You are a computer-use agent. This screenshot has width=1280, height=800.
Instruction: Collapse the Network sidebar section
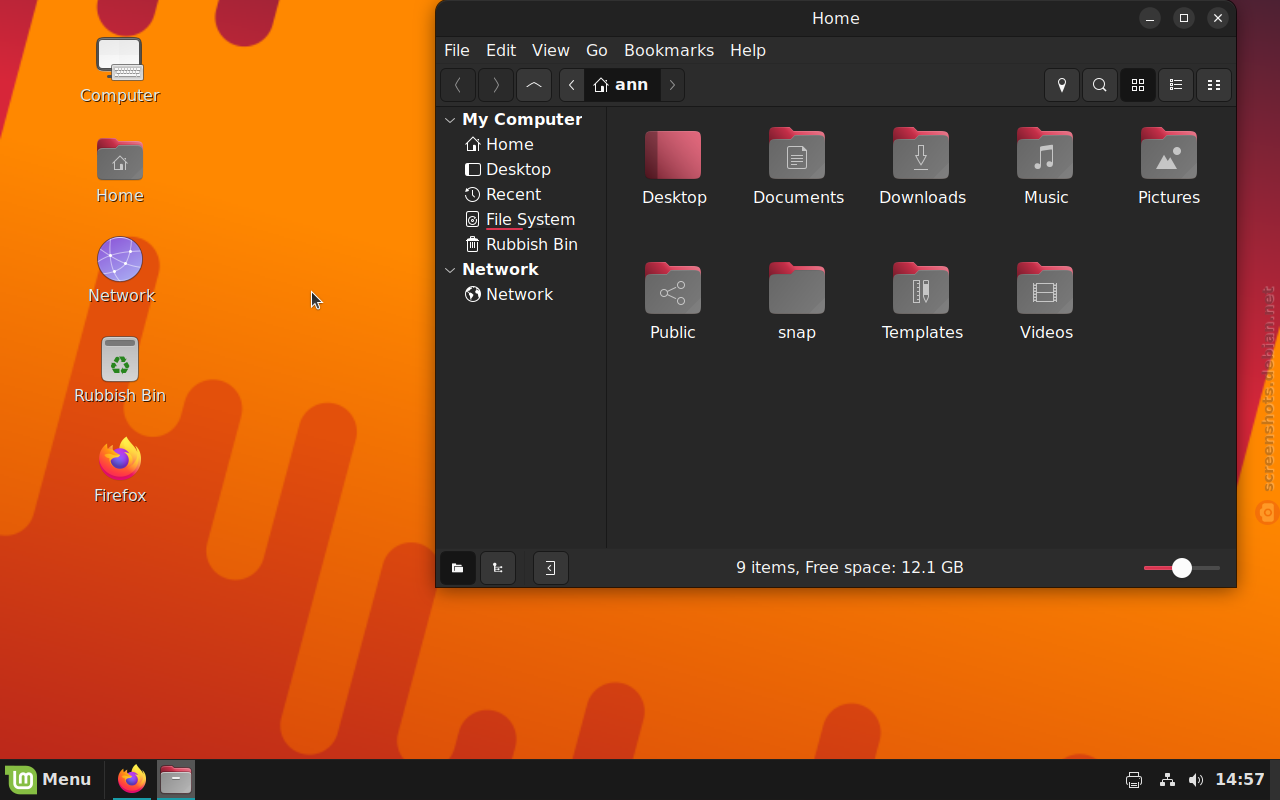pyautogui.click(x=451, y=270)
